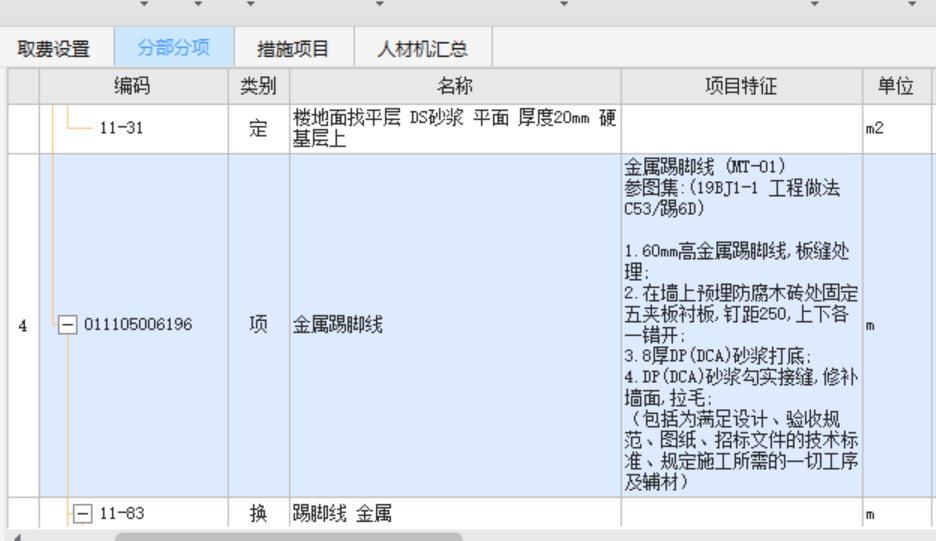Open the 措施项目 tab
Screen dimensions: 936x541
(293, 48)
